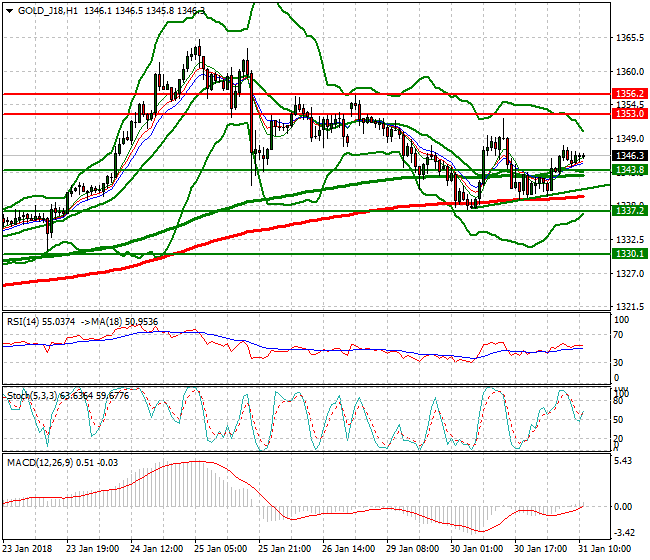The width and height of the screenshot is (650, 560).
Task: Click the 30 Jan 17:00 time label
Action: 541,548
